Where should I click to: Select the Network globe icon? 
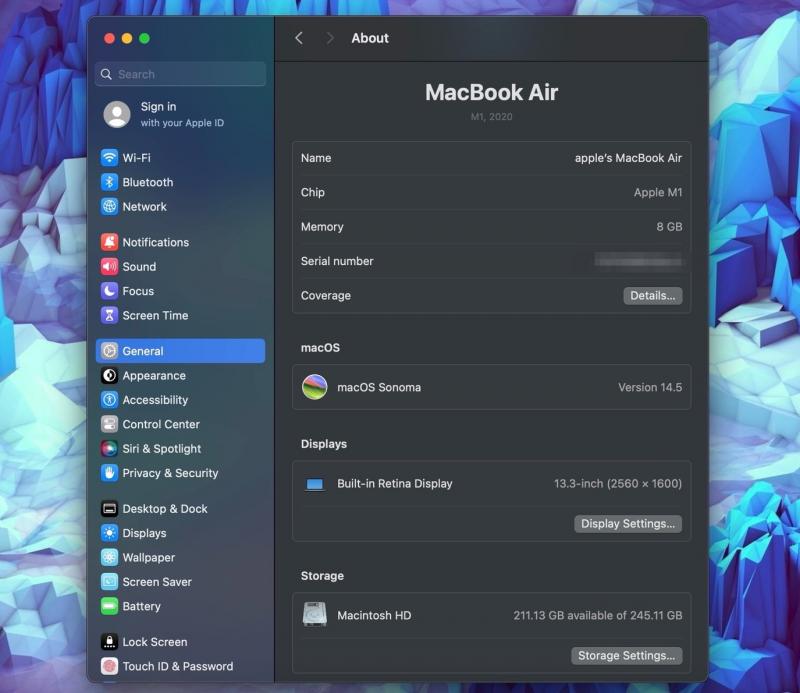109,207
